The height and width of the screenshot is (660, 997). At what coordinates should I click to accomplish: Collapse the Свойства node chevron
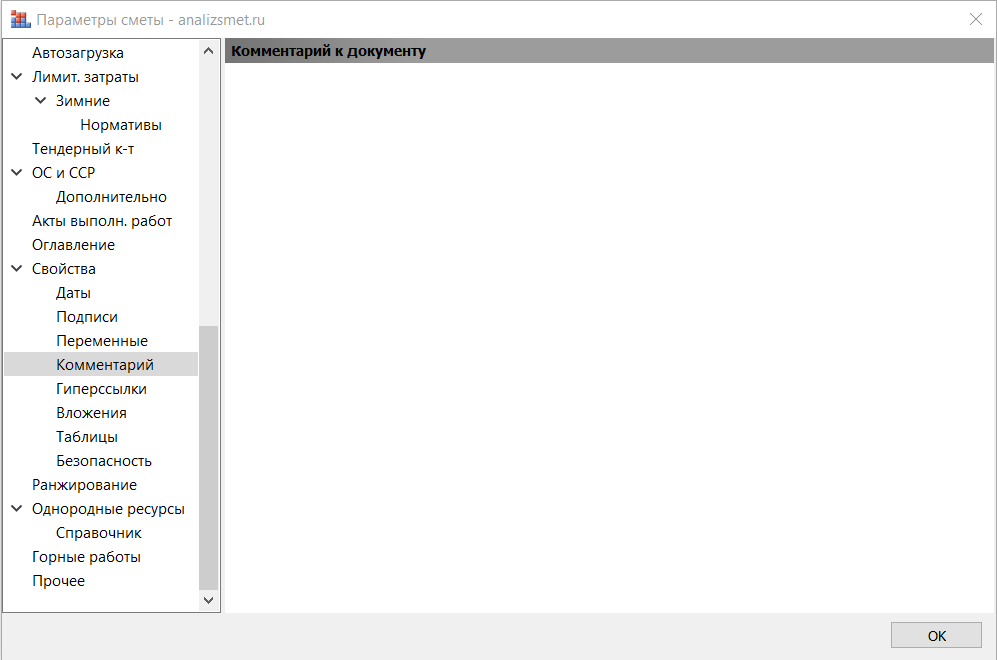pos(17,269)
